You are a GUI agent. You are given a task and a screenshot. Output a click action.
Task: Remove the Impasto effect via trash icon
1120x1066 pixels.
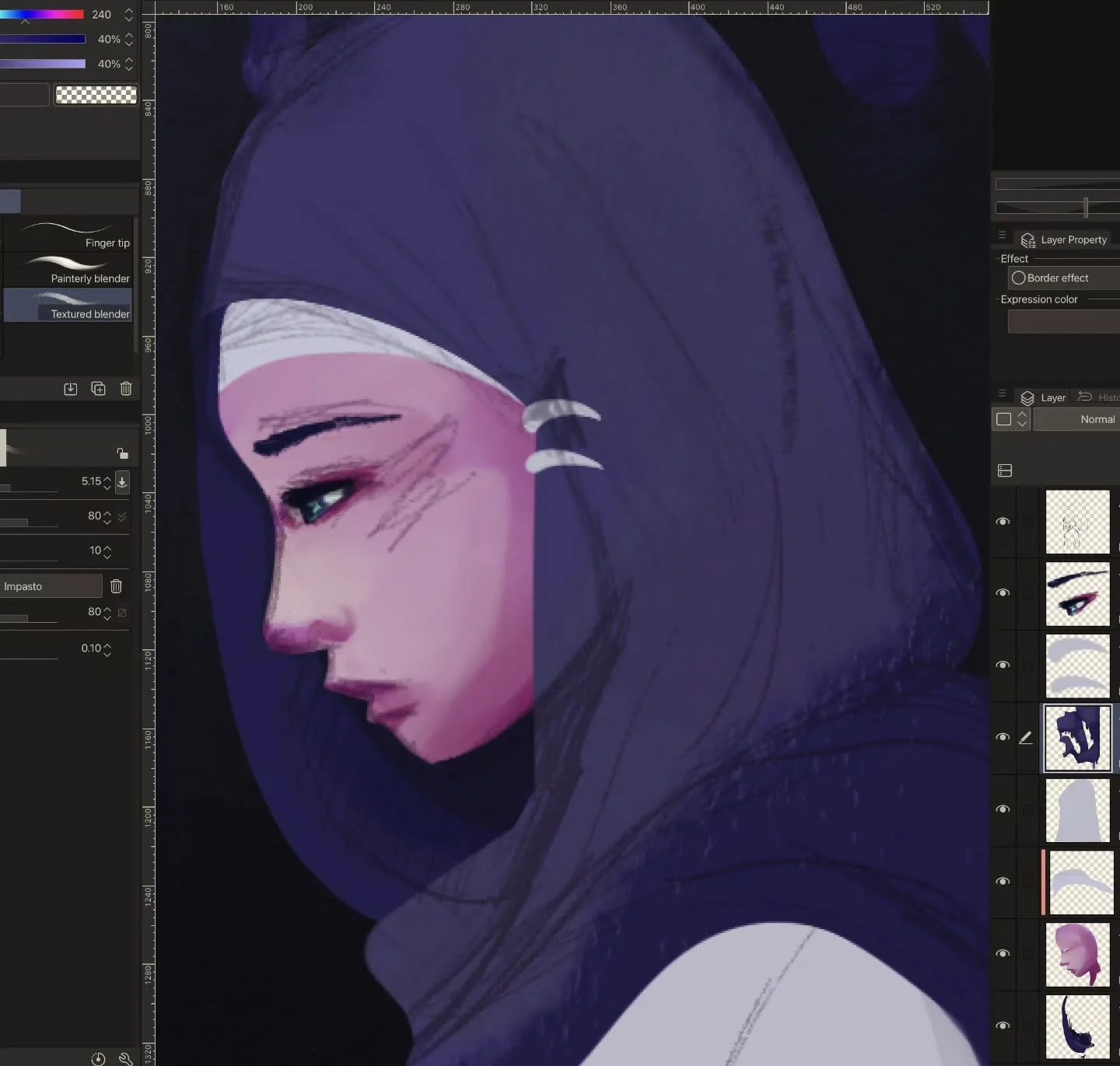(x=116, y=585)
